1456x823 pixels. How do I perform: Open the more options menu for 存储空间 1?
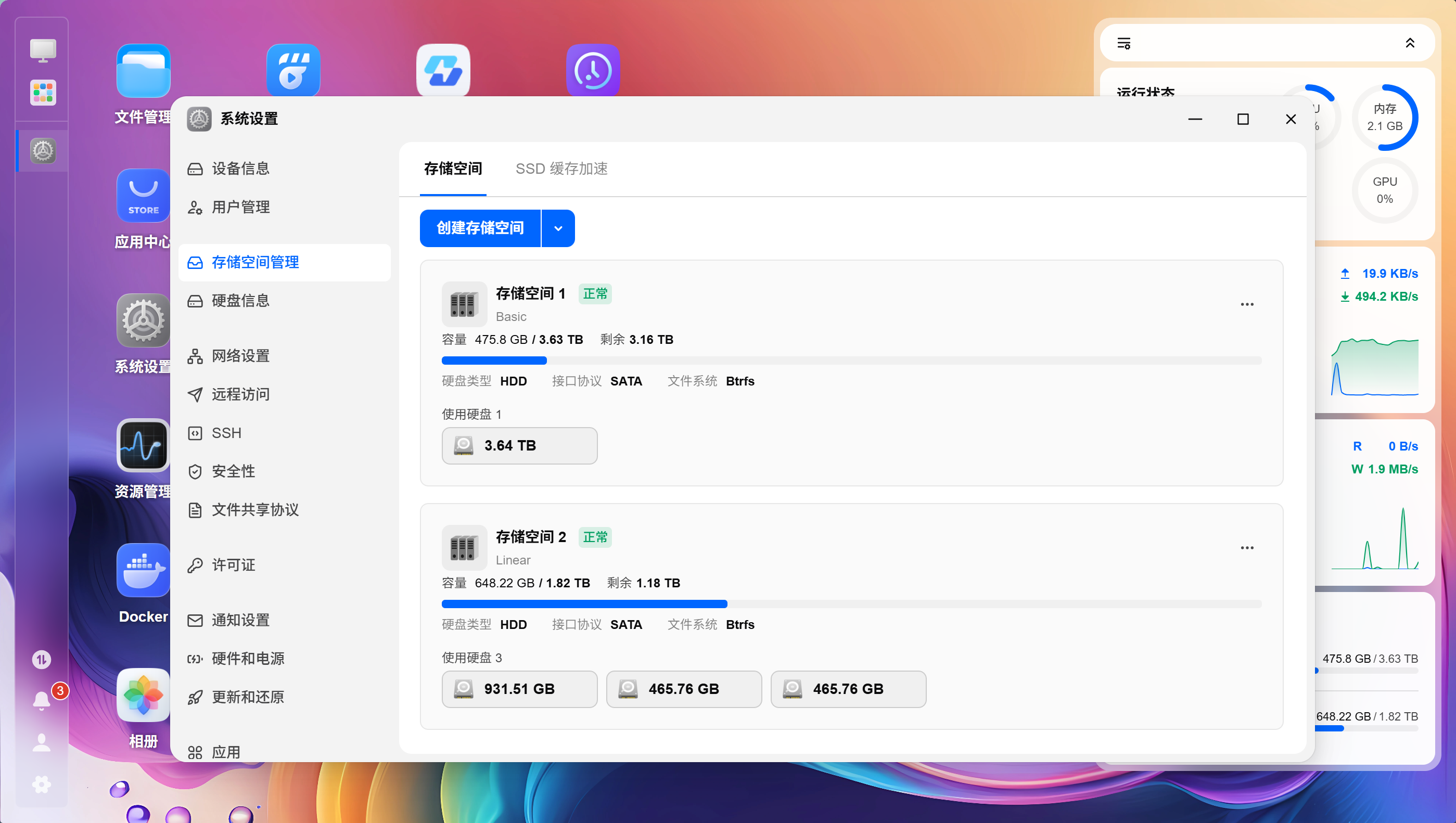pyautogui.click(x=1247, y=305)
